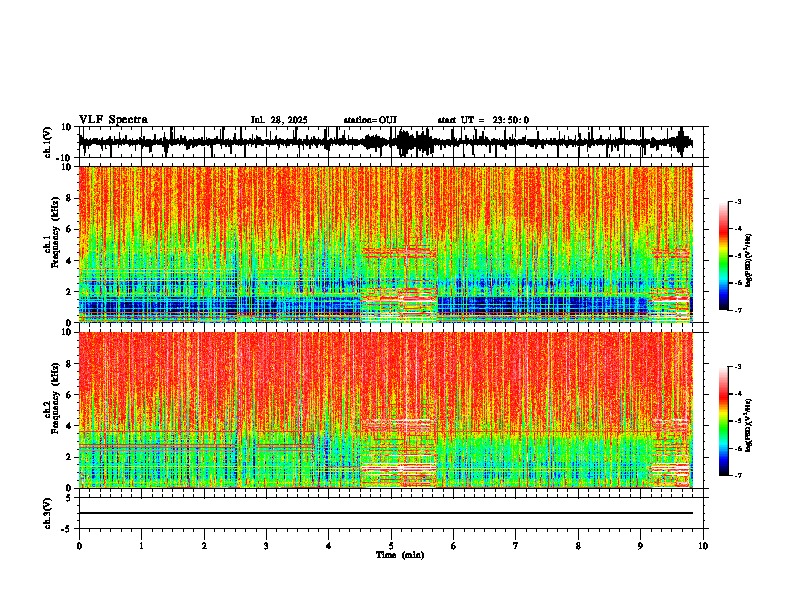
Task: Click the ch.1(V) waveform trace panel
Action: point(391,142)
